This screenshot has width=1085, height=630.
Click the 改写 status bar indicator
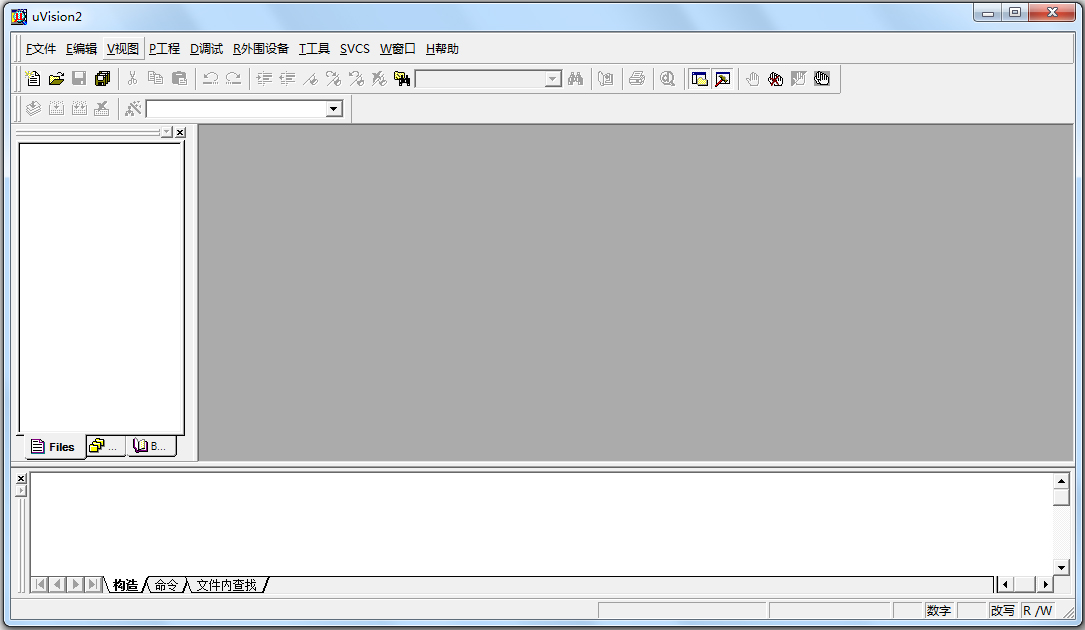point(1002,611)
